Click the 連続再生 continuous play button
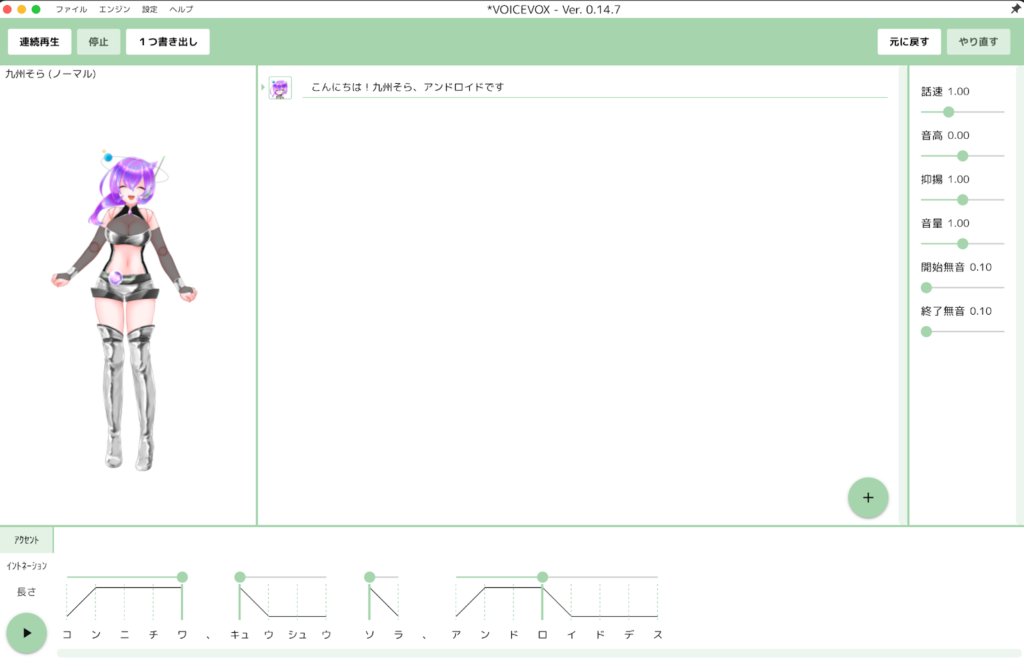The height and width of the screenshot is (659, 1024). (x=39, y=42)
